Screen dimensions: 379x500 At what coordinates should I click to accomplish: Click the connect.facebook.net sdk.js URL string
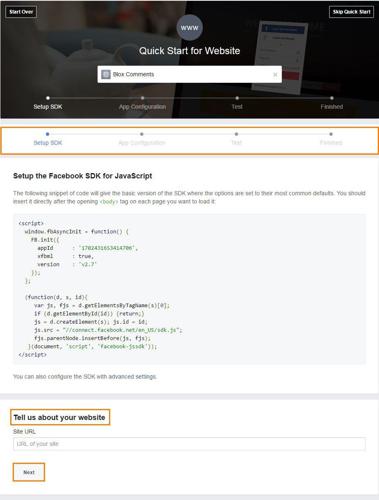(122, 330)
